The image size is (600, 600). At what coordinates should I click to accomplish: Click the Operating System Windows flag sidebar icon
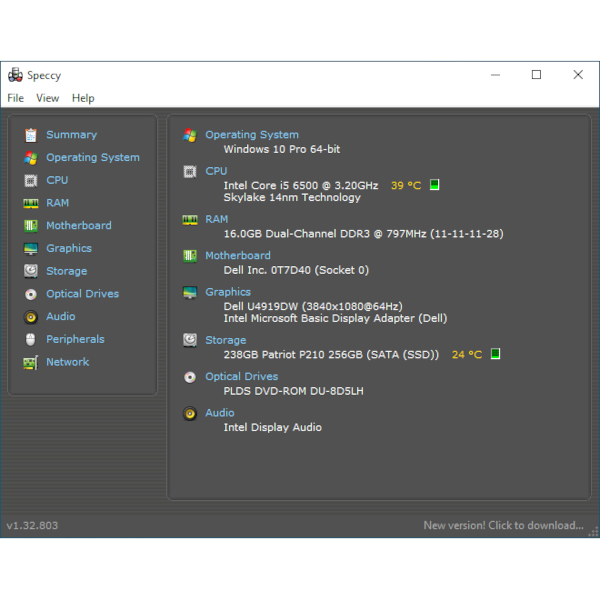tap(31, 158)
